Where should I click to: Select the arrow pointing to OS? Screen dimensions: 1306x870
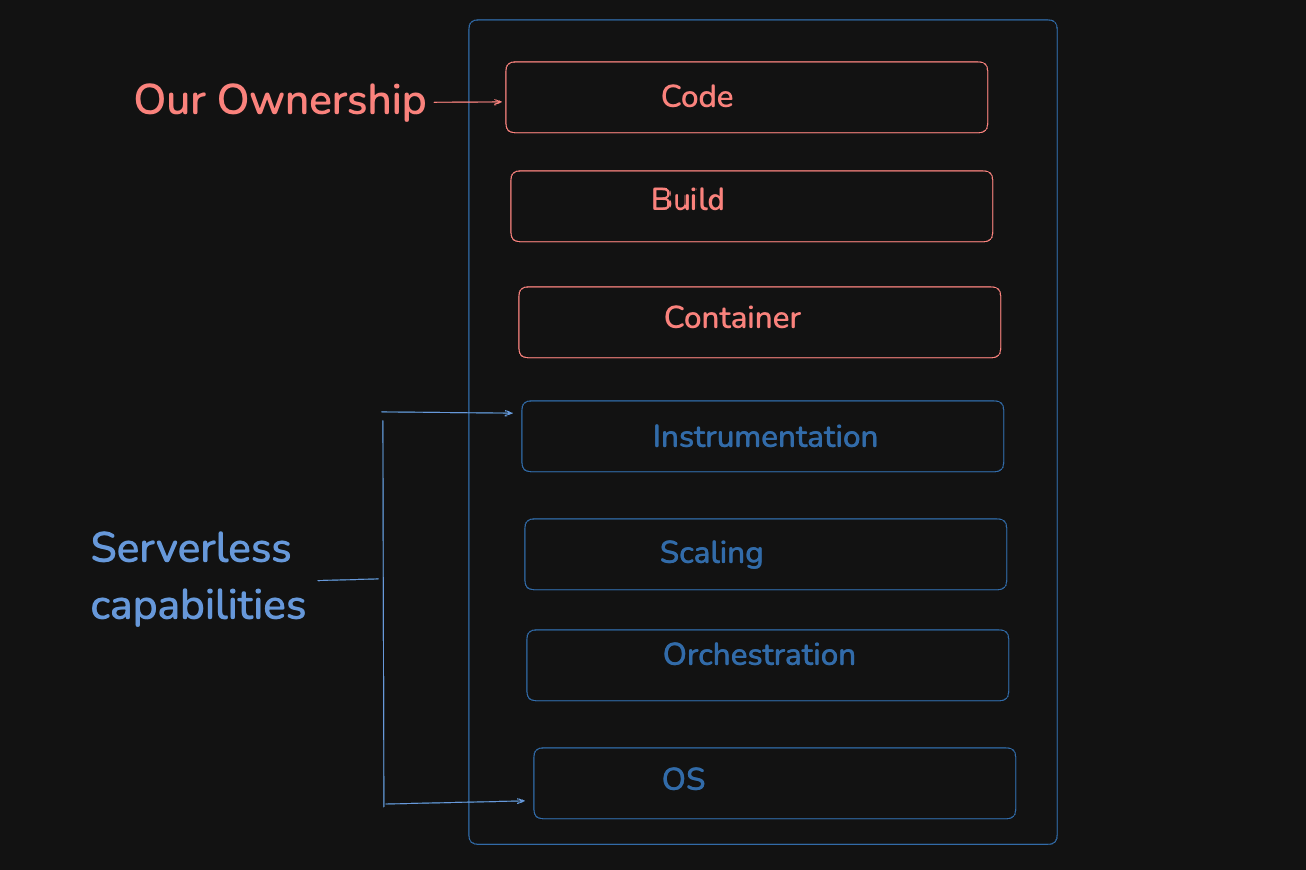pos(455,802)
